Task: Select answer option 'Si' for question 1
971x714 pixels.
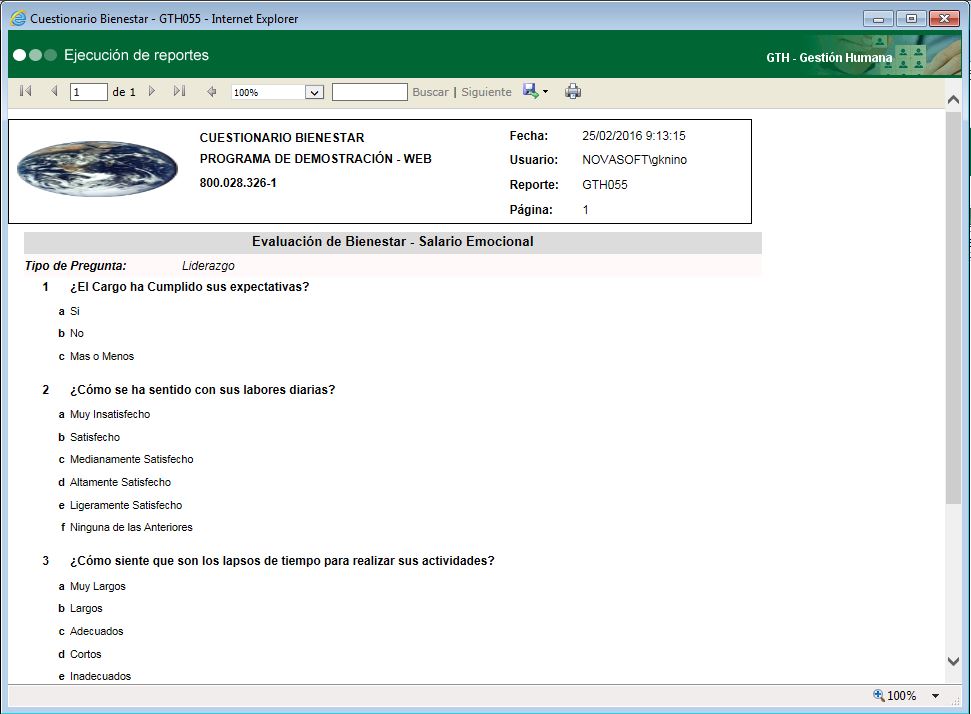Action: pyautogui.click(x=74, y=310)
